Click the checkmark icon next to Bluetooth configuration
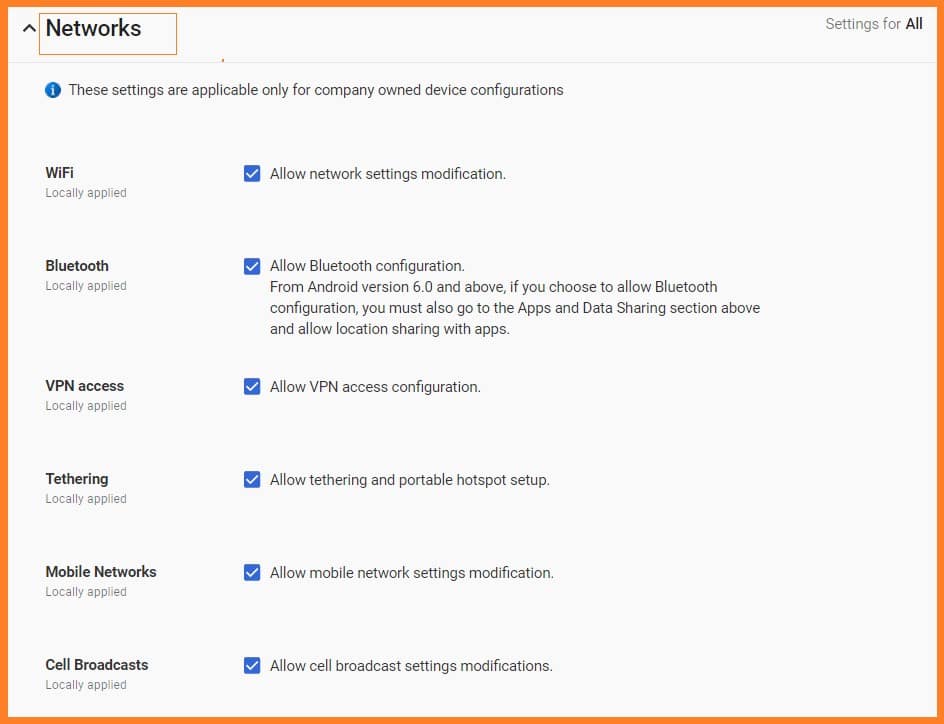The width and height of the screenshot is (944, 724). (x=252, y=266)
